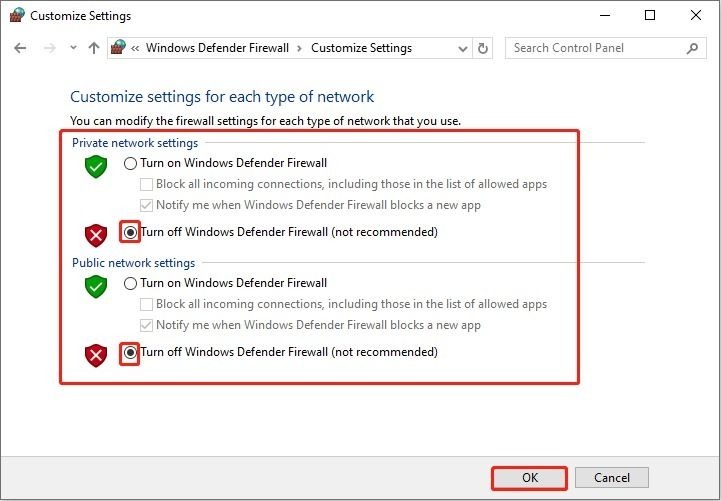This screenshot has height=501, width=721.
Task: Click the search magnifier icon
Action: coord(692,48)
